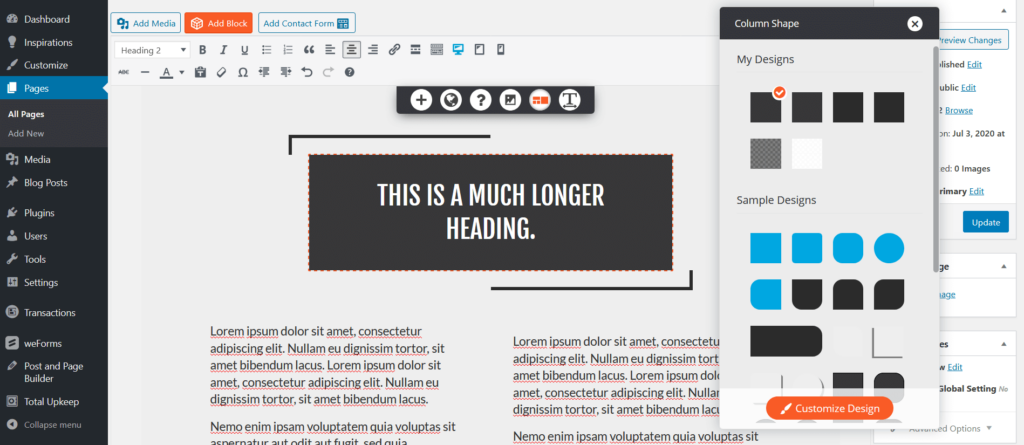Switch to desktop preview view
1024x445 pixels.
[458, 50]
